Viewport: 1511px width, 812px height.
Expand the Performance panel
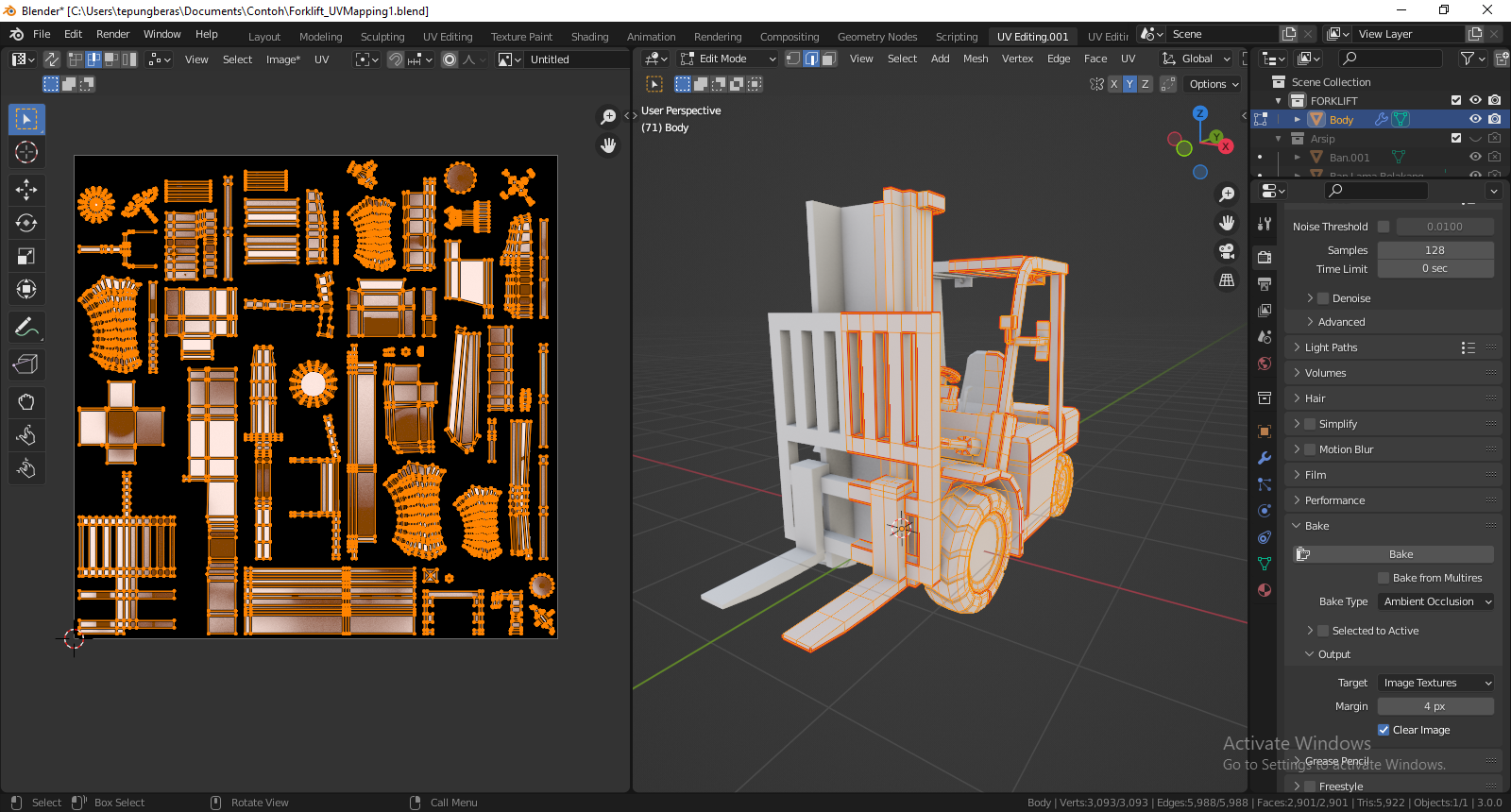1334,500
